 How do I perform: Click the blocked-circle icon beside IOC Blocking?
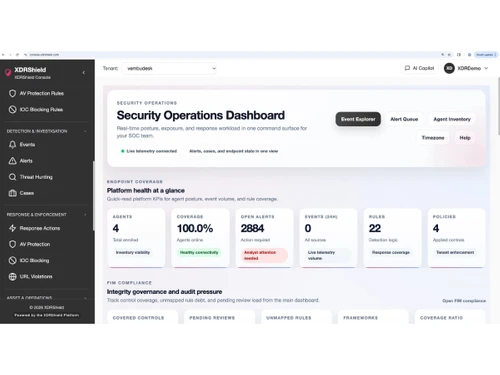(12, 260)
